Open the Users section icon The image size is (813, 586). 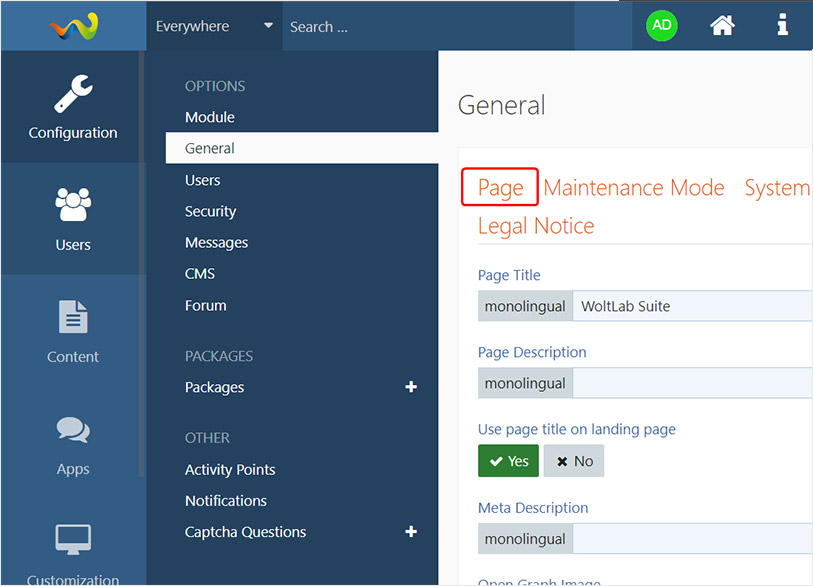(x=73, y=219)
